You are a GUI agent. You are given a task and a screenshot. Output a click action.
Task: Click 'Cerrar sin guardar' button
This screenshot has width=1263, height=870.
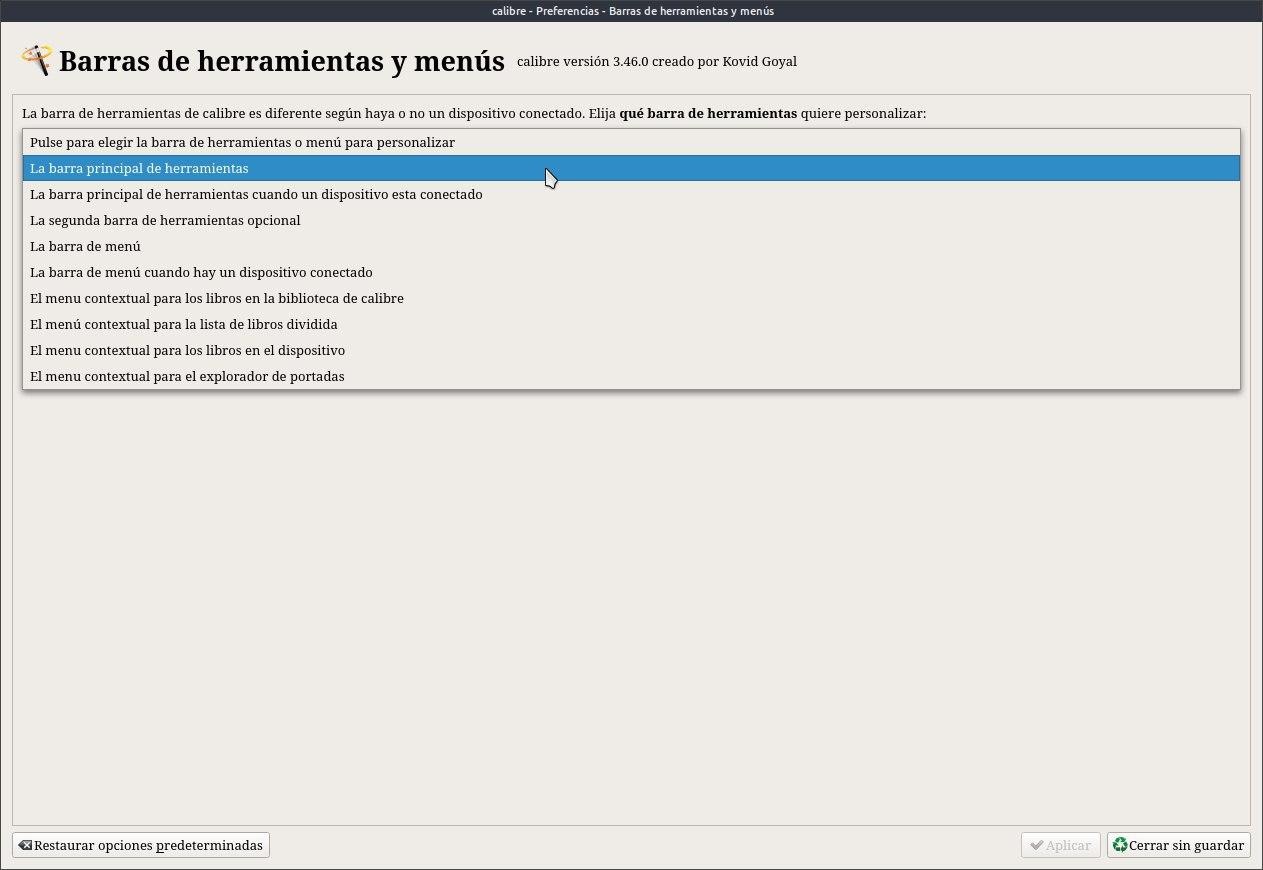(1178, 845)
